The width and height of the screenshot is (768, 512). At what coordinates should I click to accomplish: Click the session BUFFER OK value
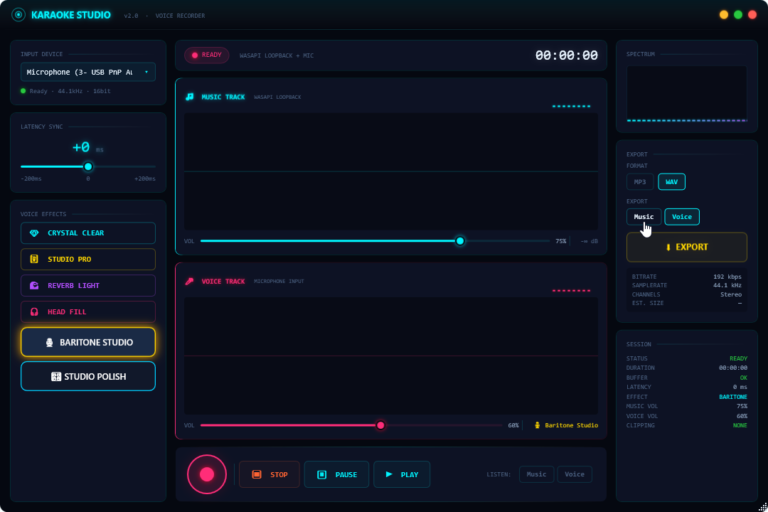click(x=744, y=378)
